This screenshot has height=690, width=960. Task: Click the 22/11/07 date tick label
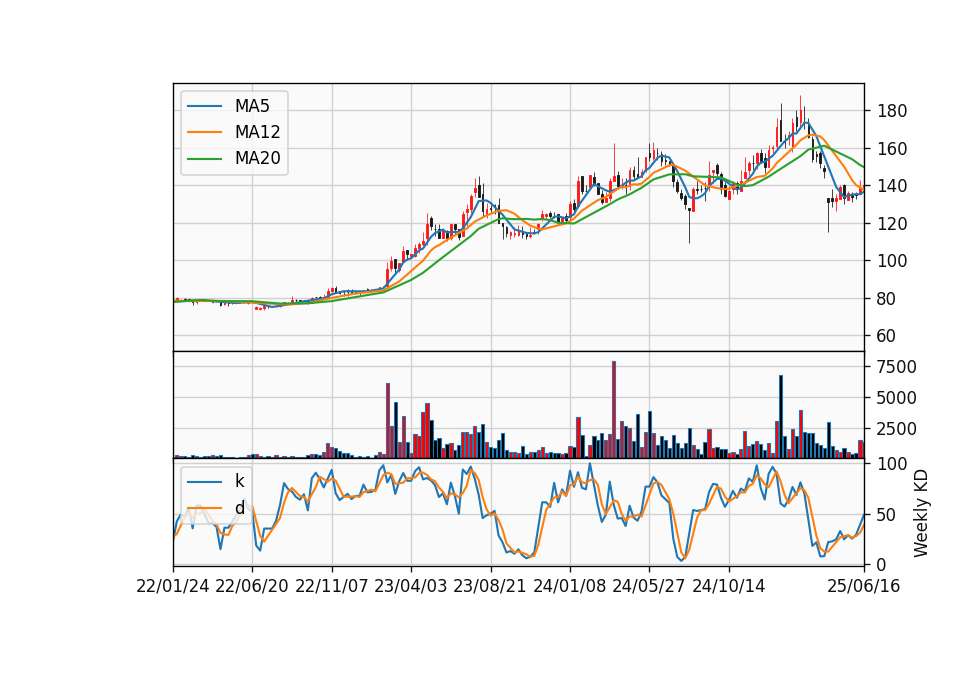(332, 587)
